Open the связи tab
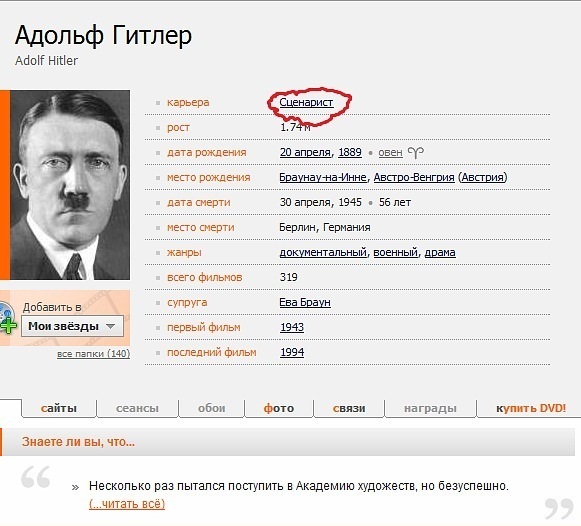Image resolution: width=581 pixels, height=526 pixels. pos(349,408)
